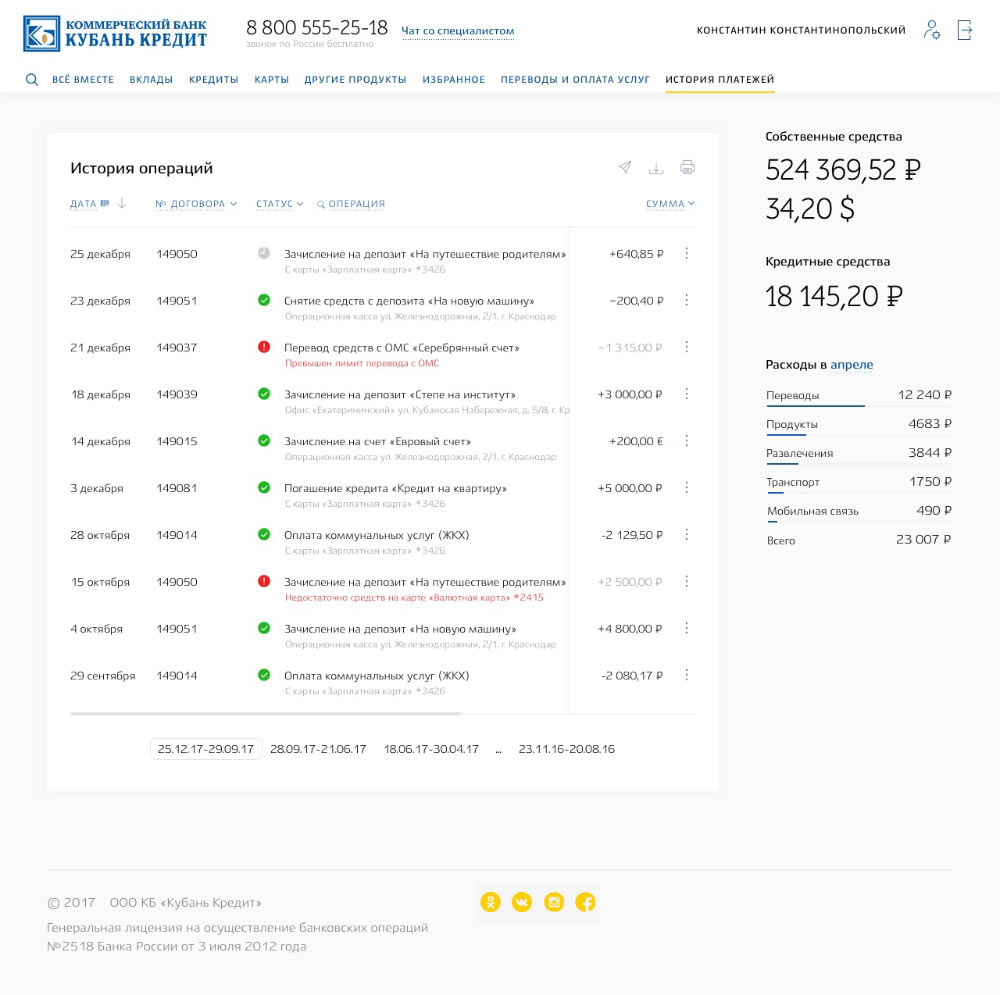Send operations history via paper plane icon
Image resolution: width=1000 pixels, height=995 pixels.
coord(625,167)
